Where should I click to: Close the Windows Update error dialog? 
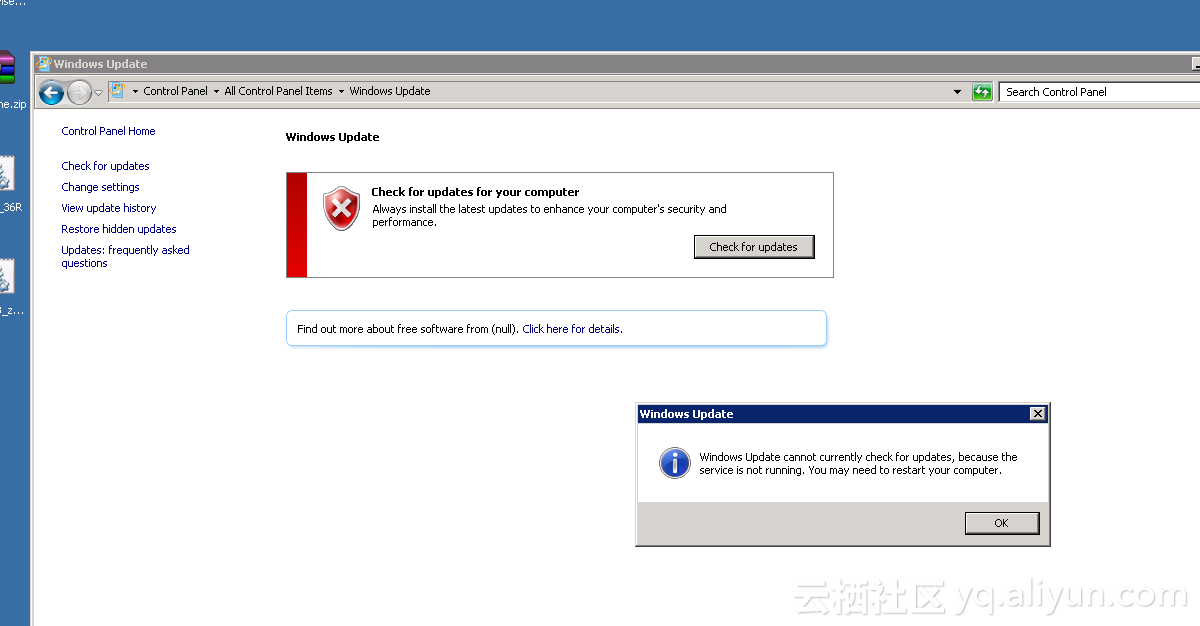pyautogui.click(x=1038, y=414)
